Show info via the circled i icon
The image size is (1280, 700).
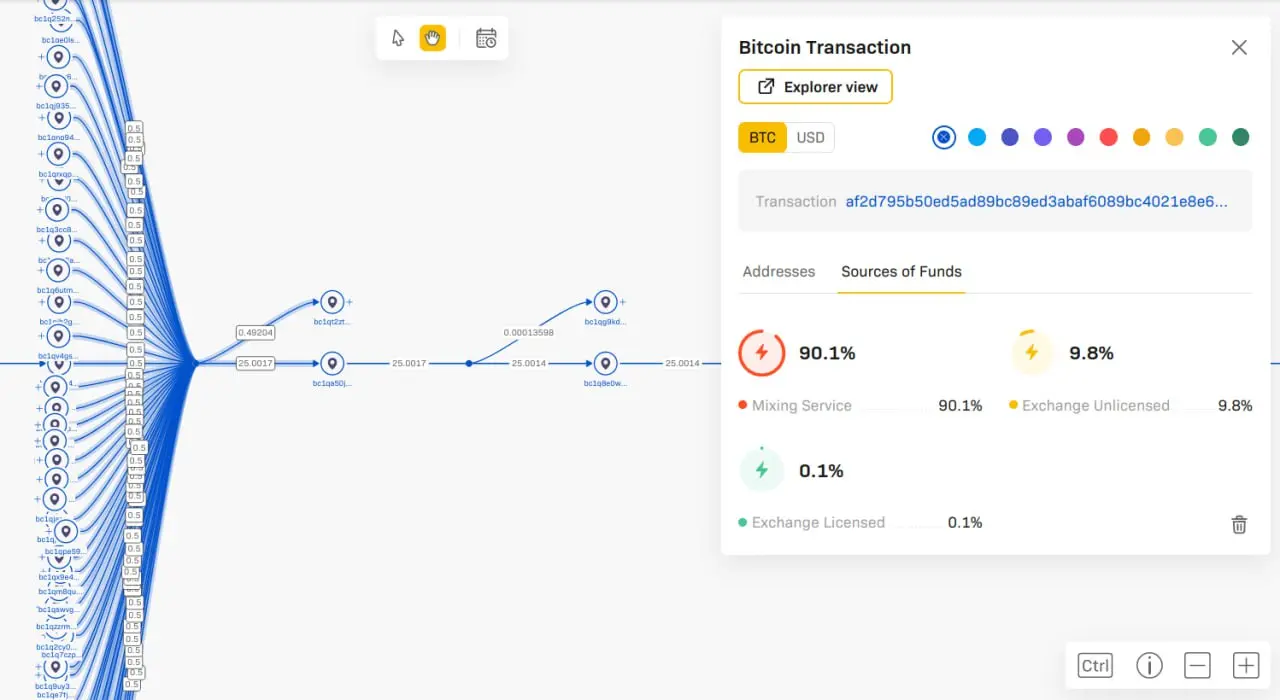pyautogui.click(x=1149, y=665)
